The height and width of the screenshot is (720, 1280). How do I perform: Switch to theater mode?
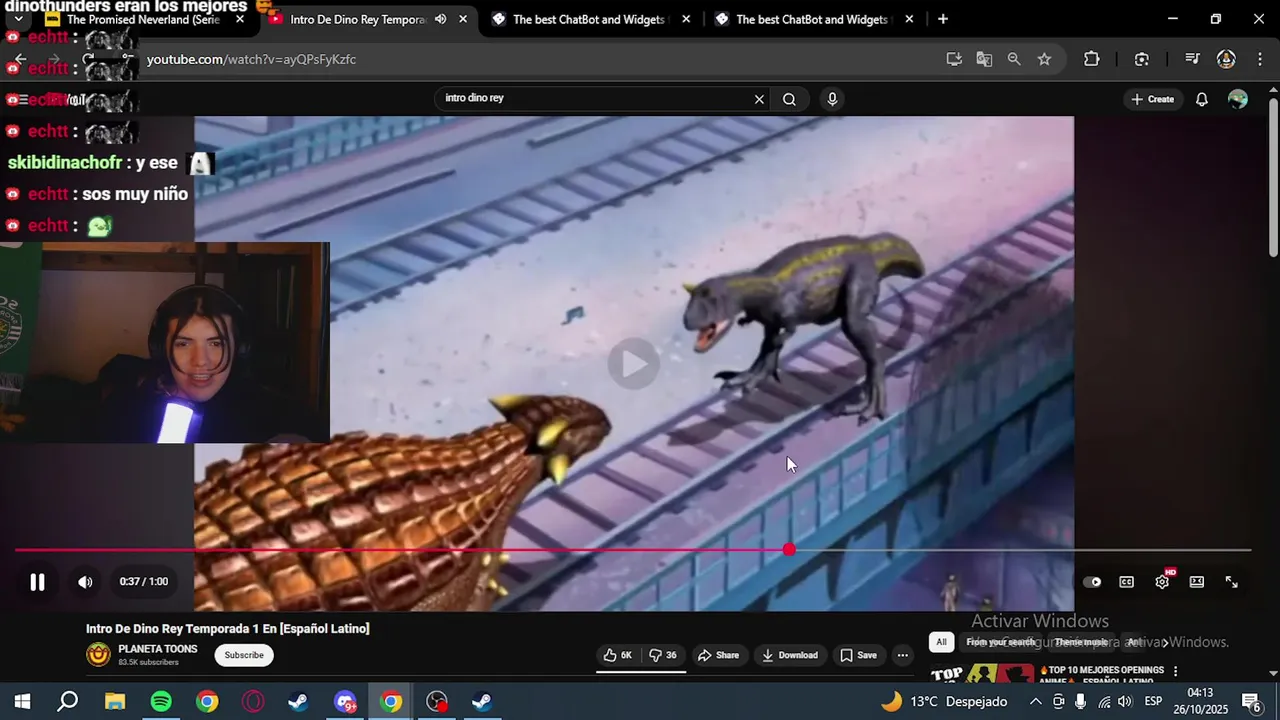(x=1197, y=582)
